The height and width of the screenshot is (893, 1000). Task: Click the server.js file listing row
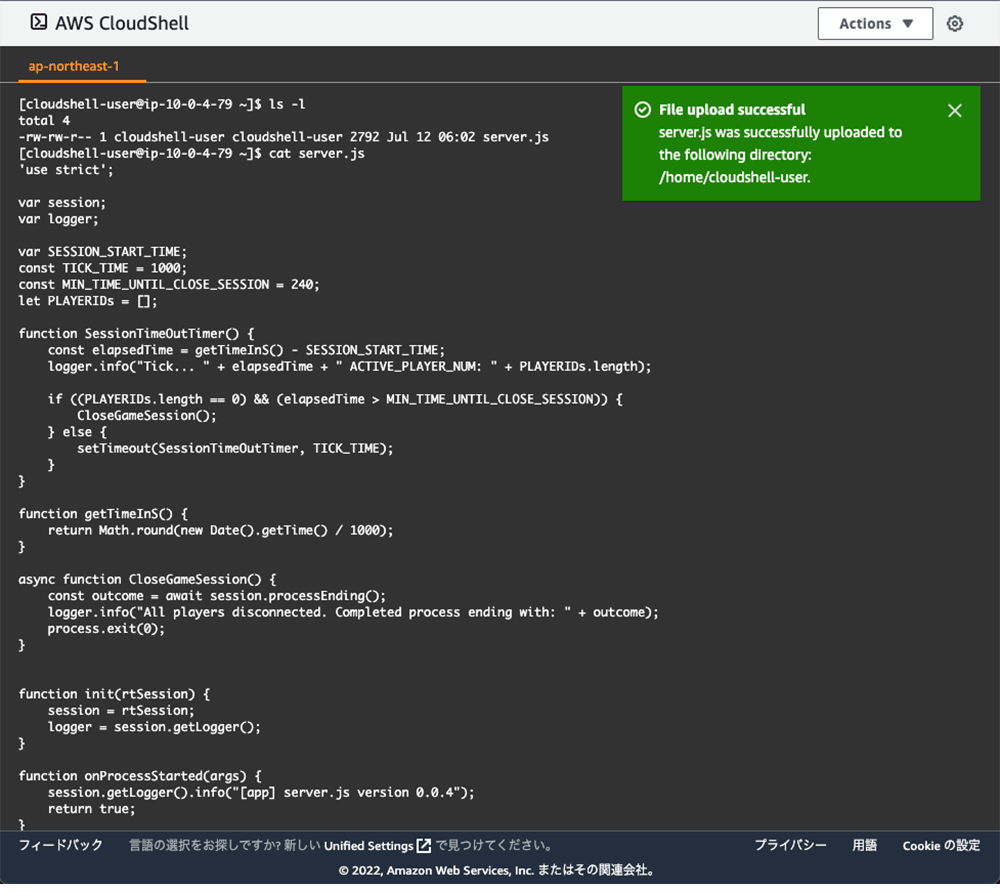[x=284, y=137]
